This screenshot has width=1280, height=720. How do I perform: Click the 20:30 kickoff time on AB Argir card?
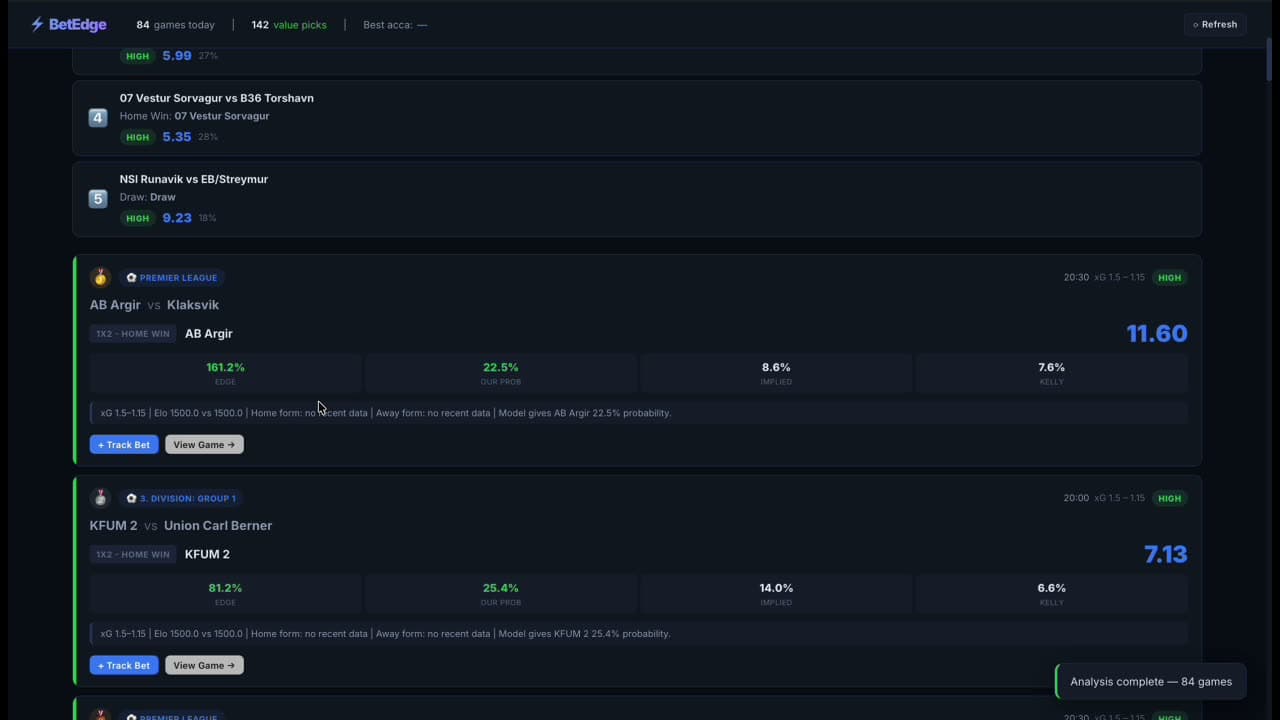coord(1076,278)
